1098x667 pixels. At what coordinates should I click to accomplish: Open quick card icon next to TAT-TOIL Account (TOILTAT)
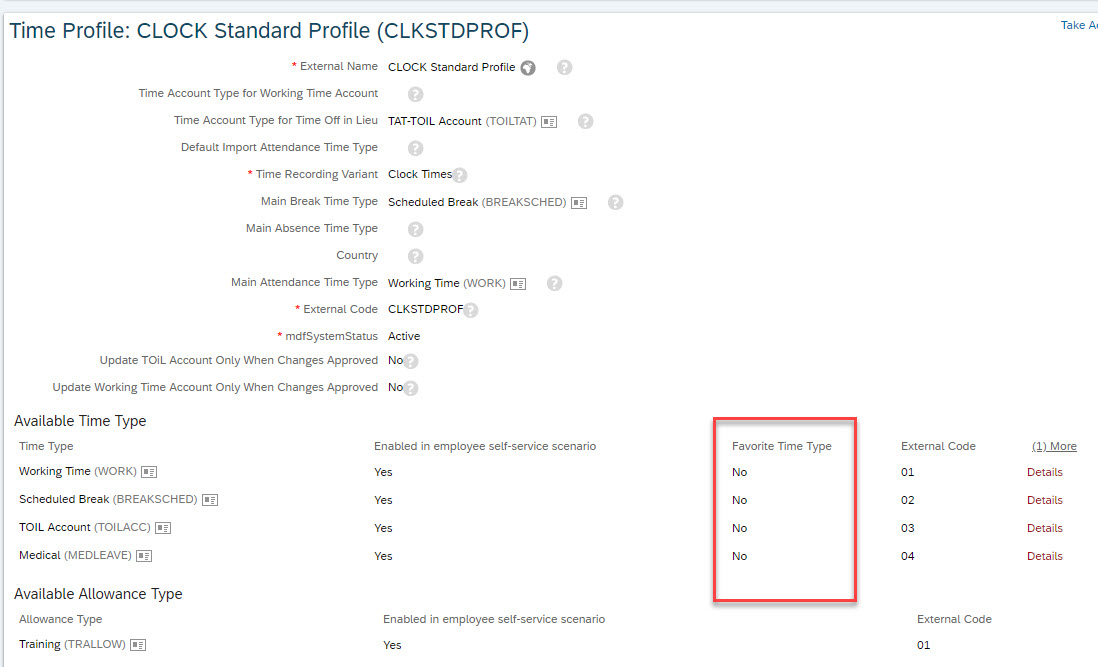(x=549, y=122)
